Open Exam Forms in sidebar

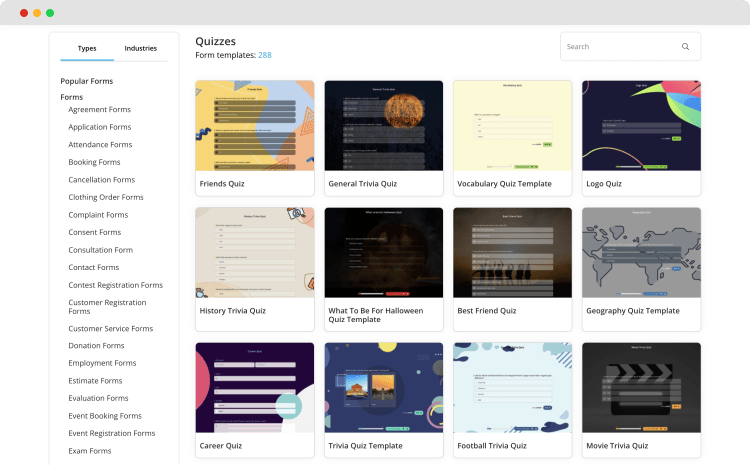click(89, 451)
